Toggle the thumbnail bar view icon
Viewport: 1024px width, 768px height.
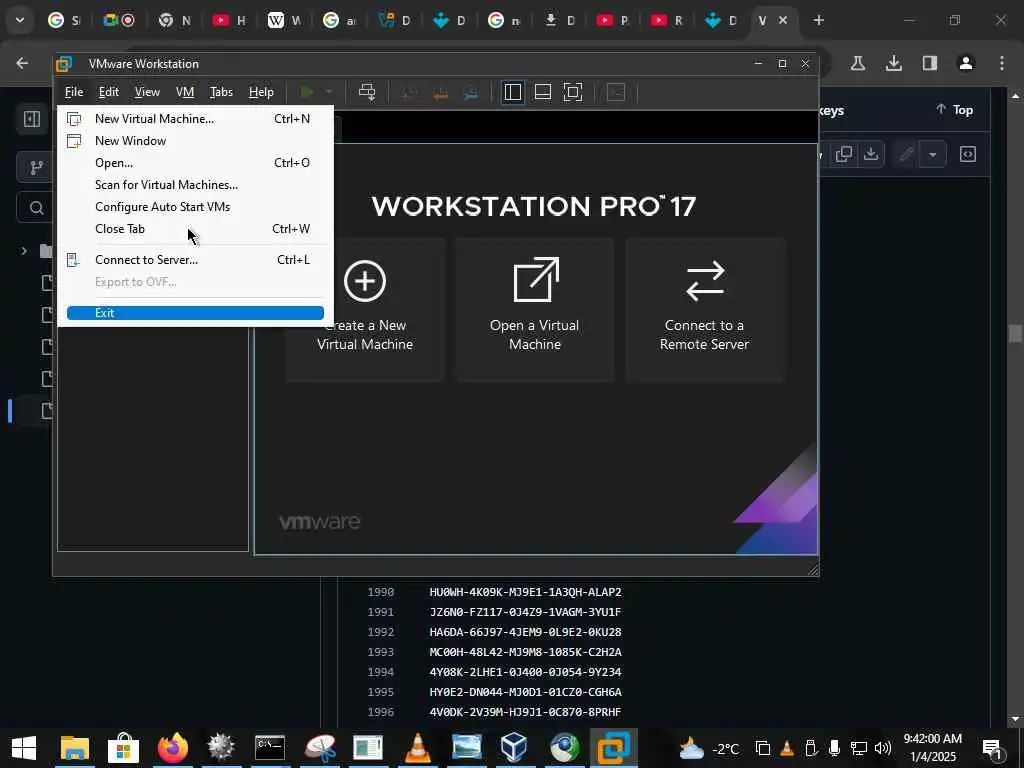pos(543,92)
